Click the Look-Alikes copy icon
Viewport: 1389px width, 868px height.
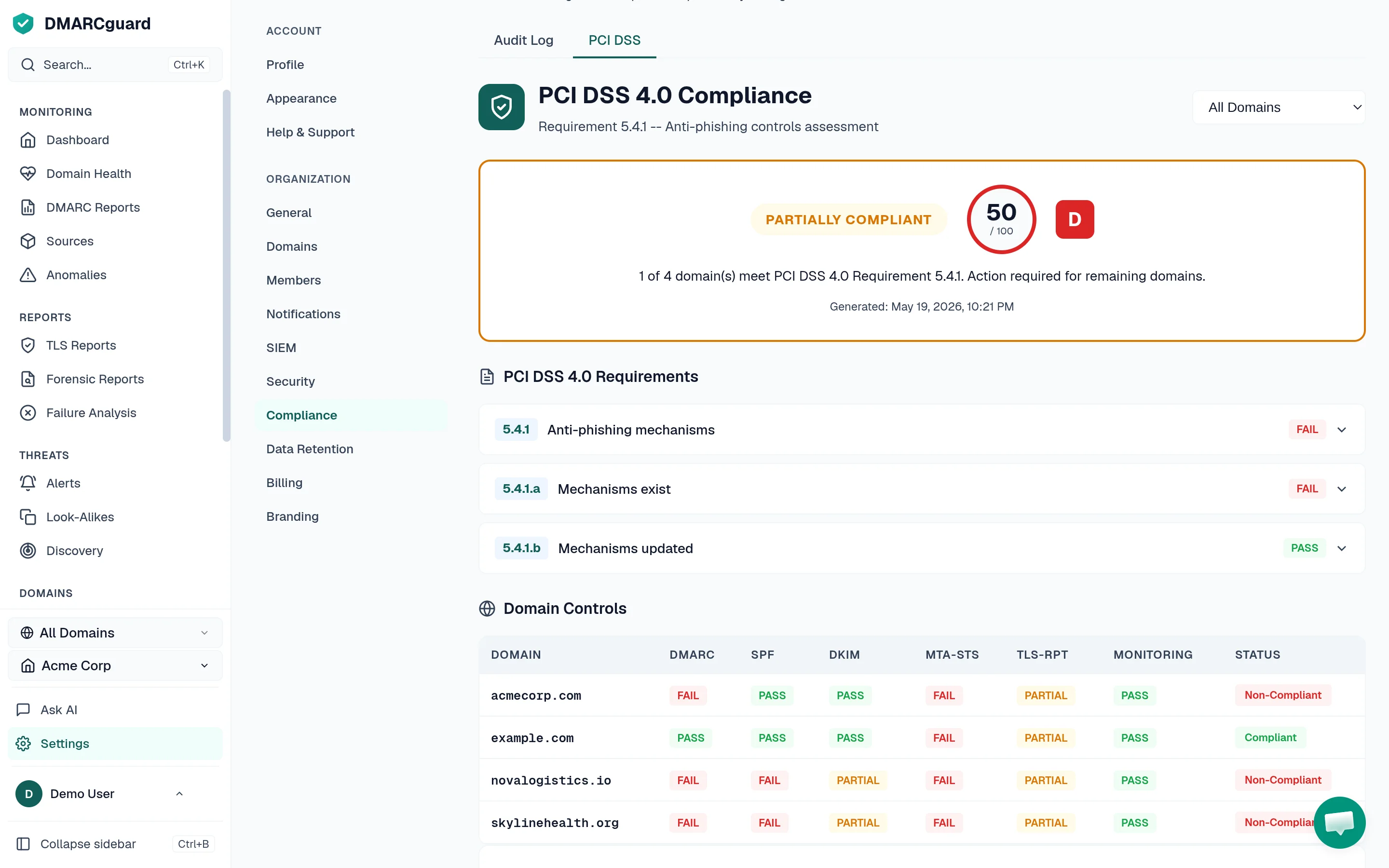[x=27, y=516]
